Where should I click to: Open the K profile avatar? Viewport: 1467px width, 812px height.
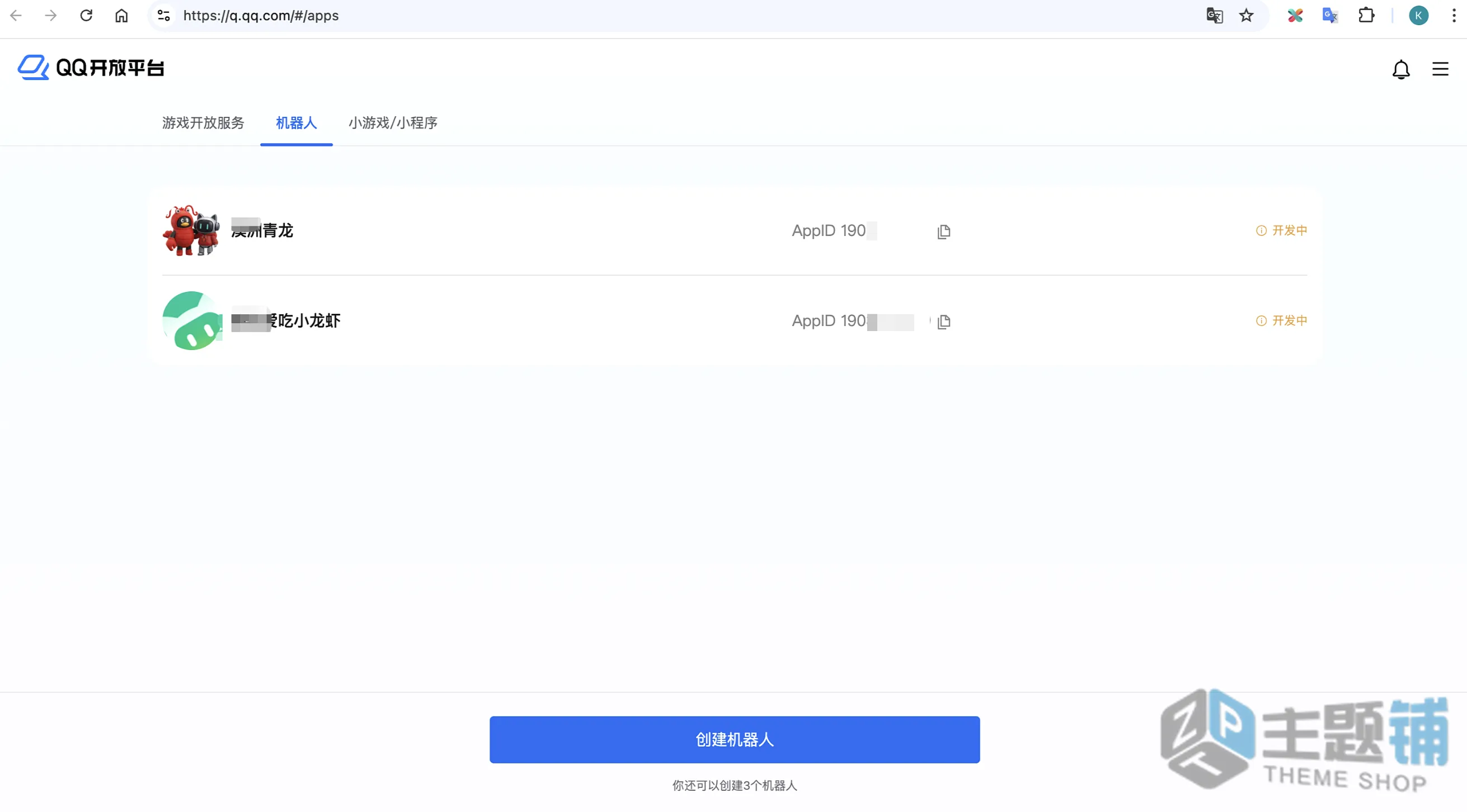(1418, 15)
